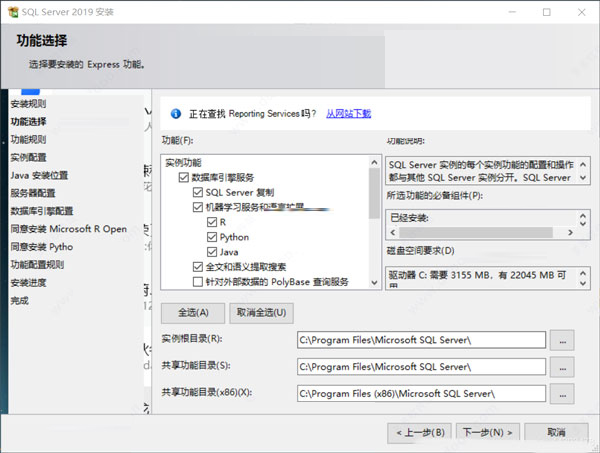Minimize the setup window
600x453 pixels.
coord(512,12)
